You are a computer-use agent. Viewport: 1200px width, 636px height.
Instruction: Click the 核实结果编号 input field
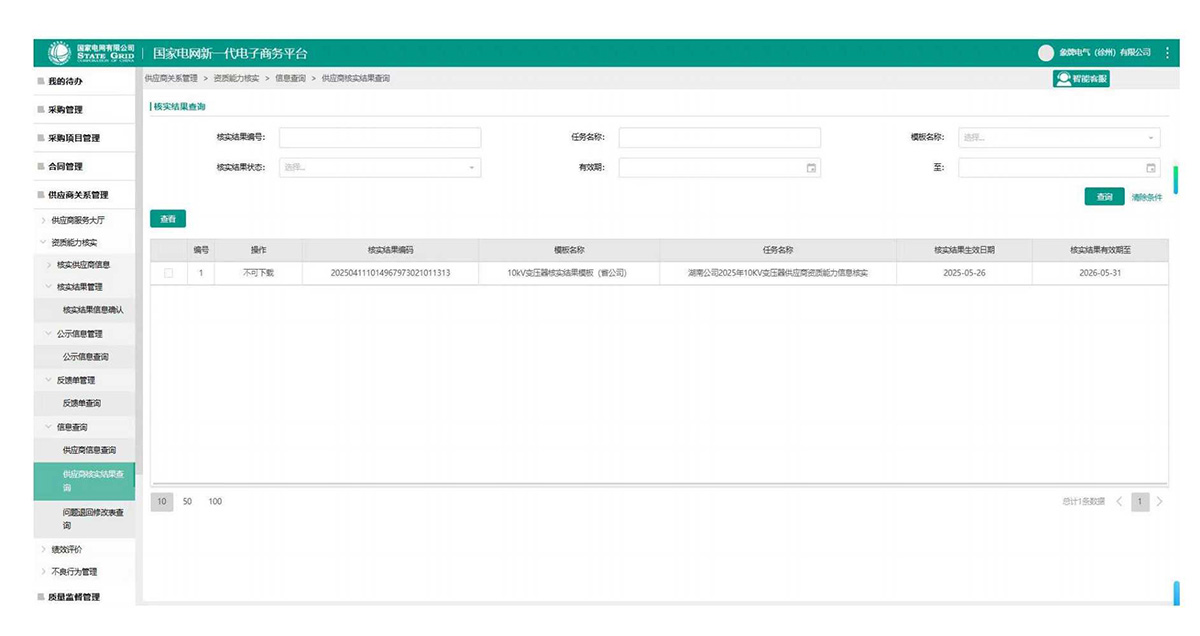click(380, 138)
